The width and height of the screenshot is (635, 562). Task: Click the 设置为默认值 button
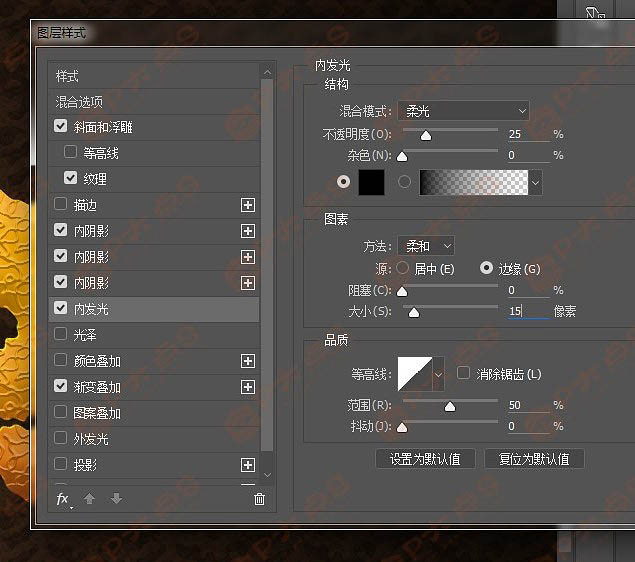(425, 459)
